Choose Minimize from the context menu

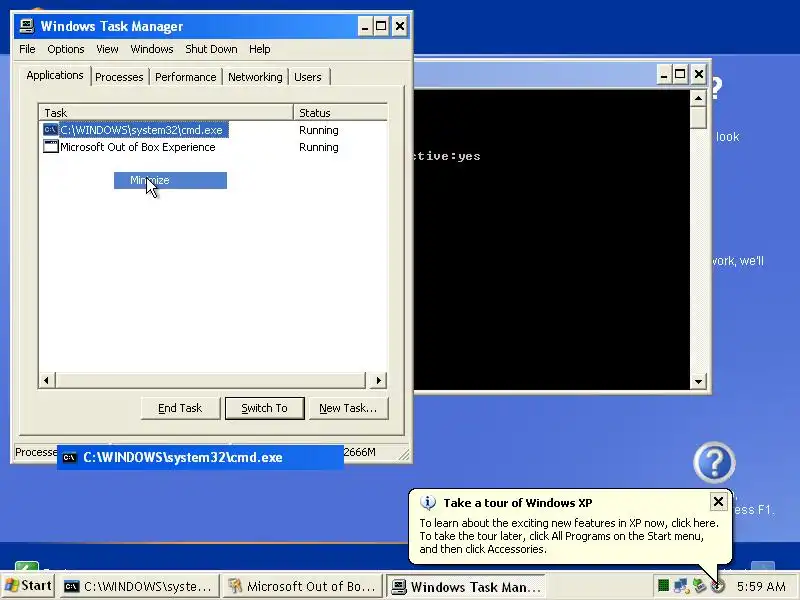pyautogui.click(x=170, y=180)
